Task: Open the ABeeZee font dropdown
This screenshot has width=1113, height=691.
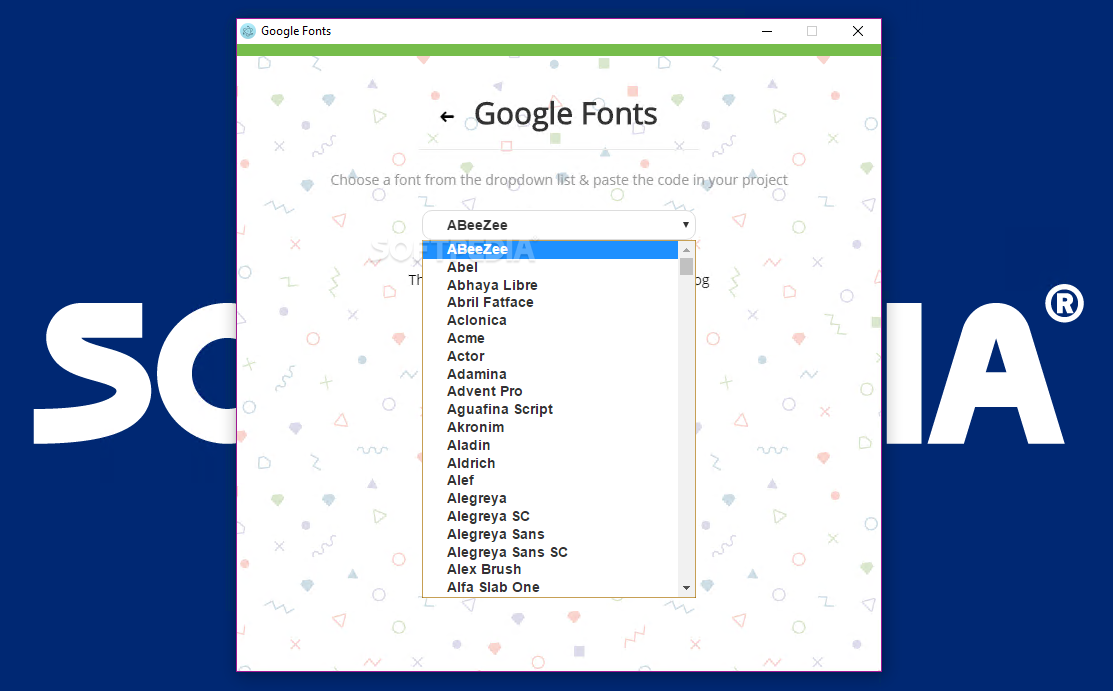Action: (x=559, y=225)
